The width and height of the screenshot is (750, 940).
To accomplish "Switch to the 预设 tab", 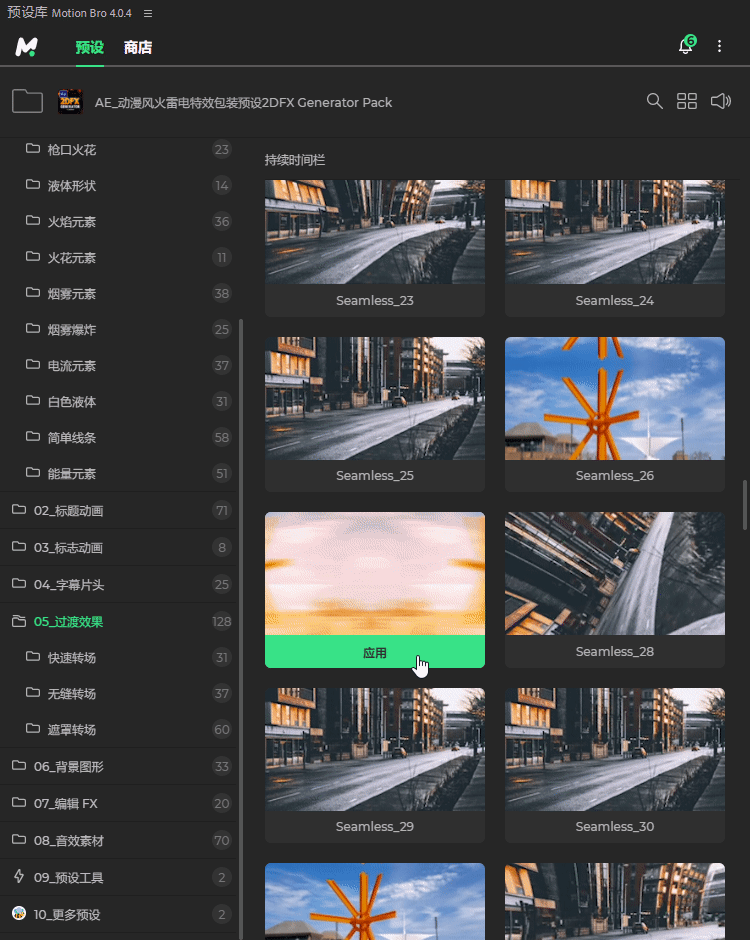I will (x=89, y=47).
